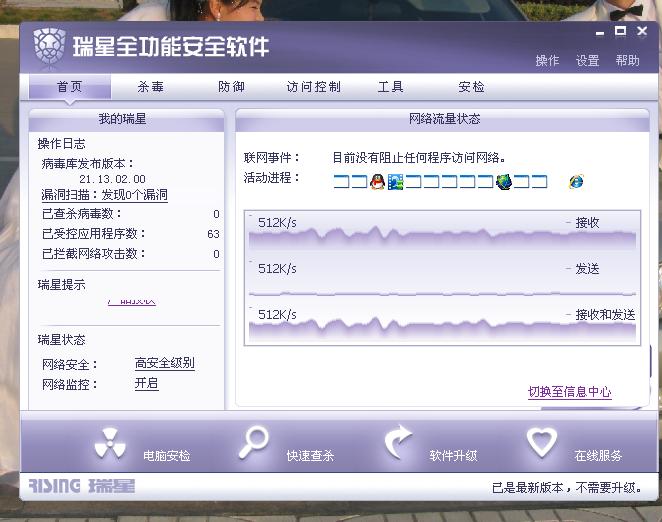Click the 网络安全 label
662x522 pixels.
coord(70,364)
